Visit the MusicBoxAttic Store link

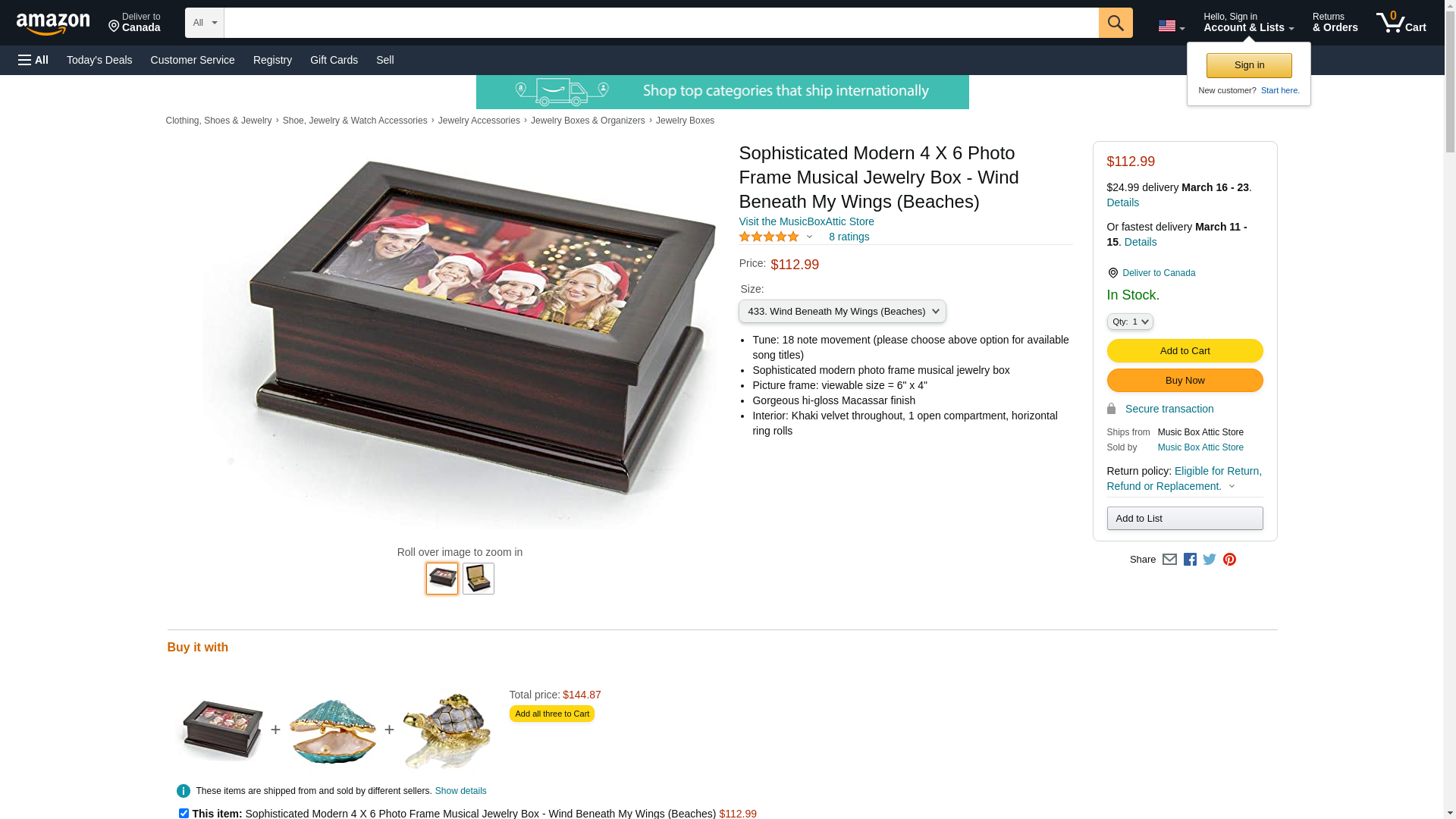click(806, 221)
